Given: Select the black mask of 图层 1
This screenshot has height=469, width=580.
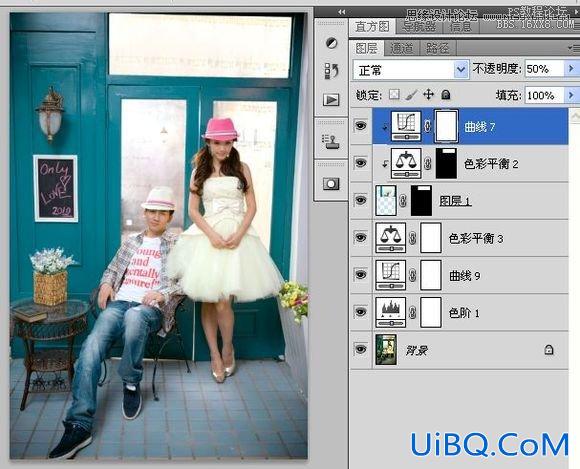Looking at the screenshot, I should (421, 200).
